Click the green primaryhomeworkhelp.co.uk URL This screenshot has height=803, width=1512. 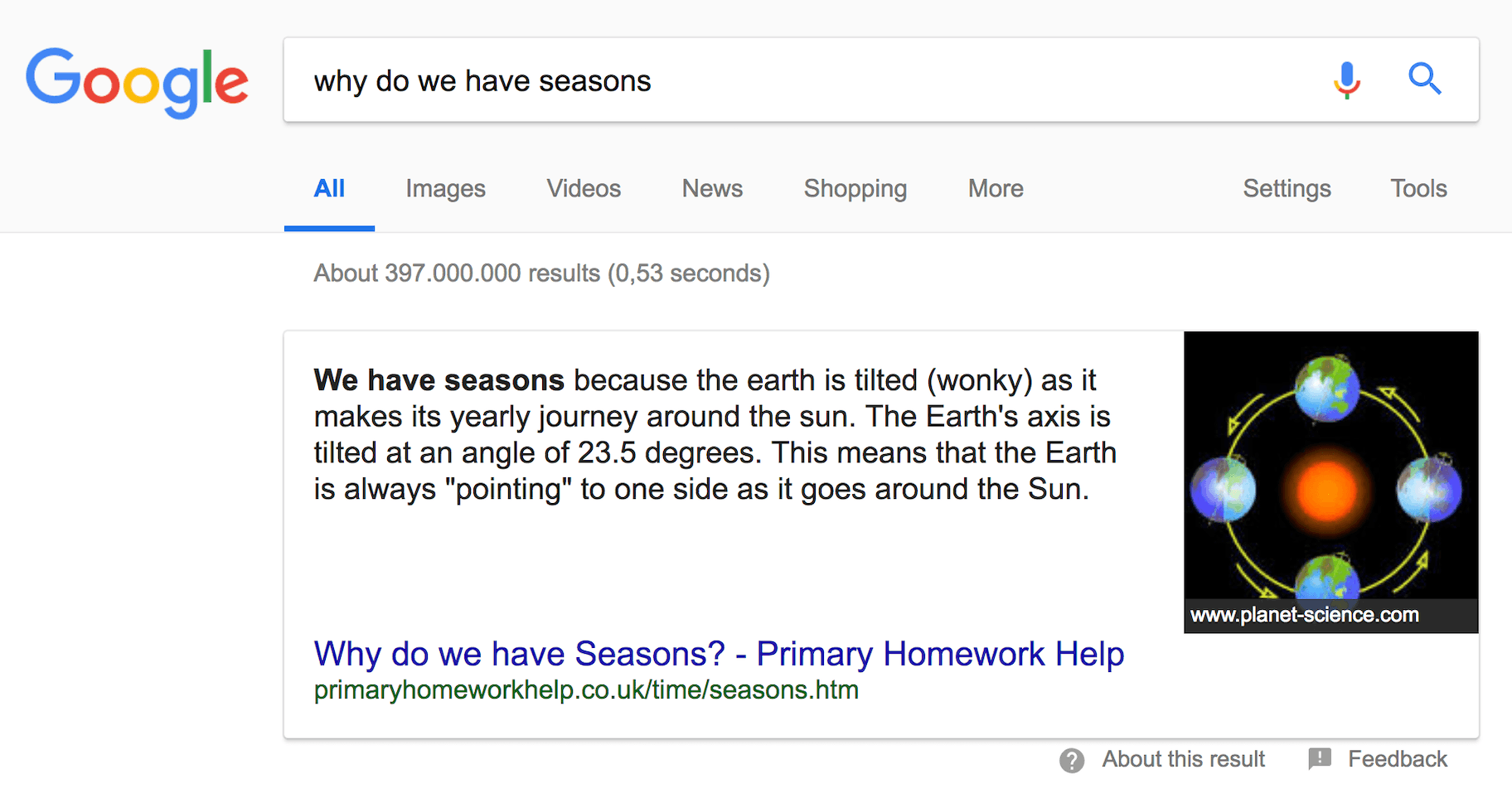586,690
